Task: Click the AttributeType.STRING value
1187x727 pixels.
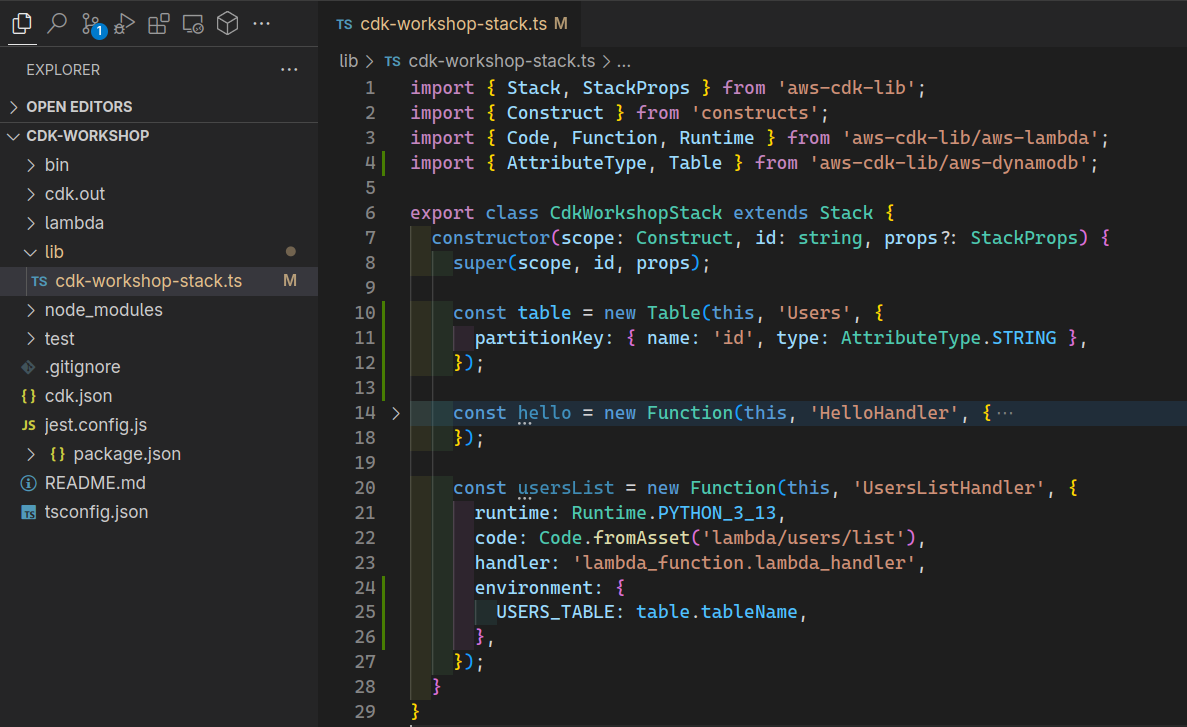Action: [x=949, y=339]
